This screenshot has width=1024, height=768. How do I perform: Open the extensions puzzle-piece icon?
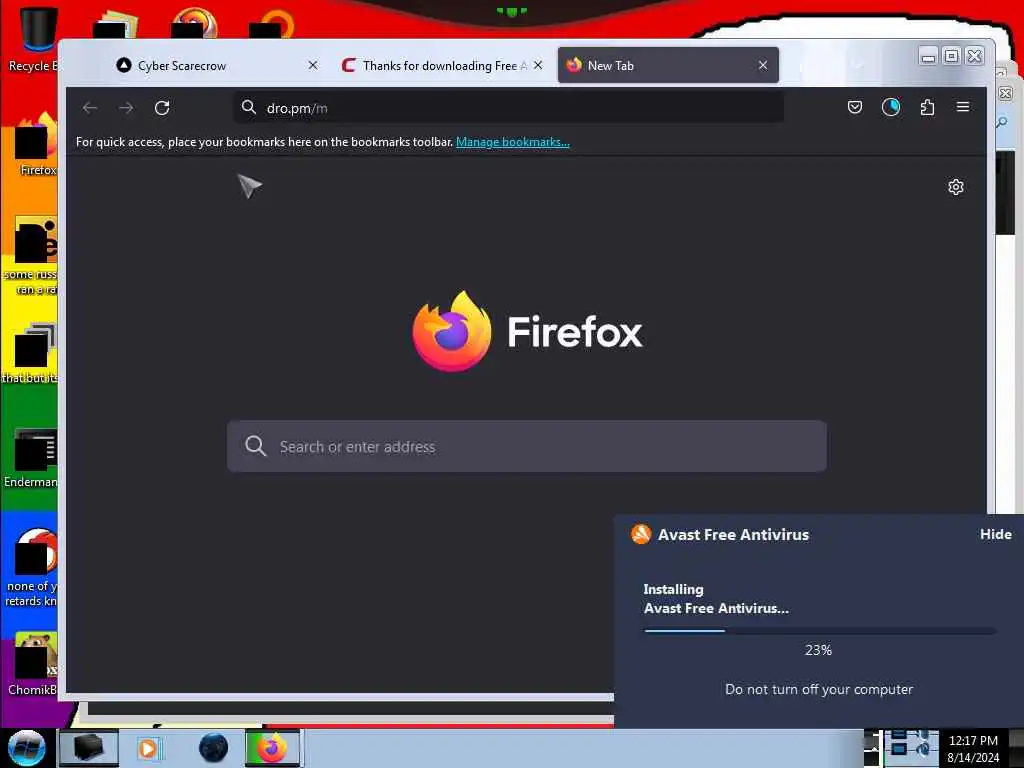pos(927,107)
